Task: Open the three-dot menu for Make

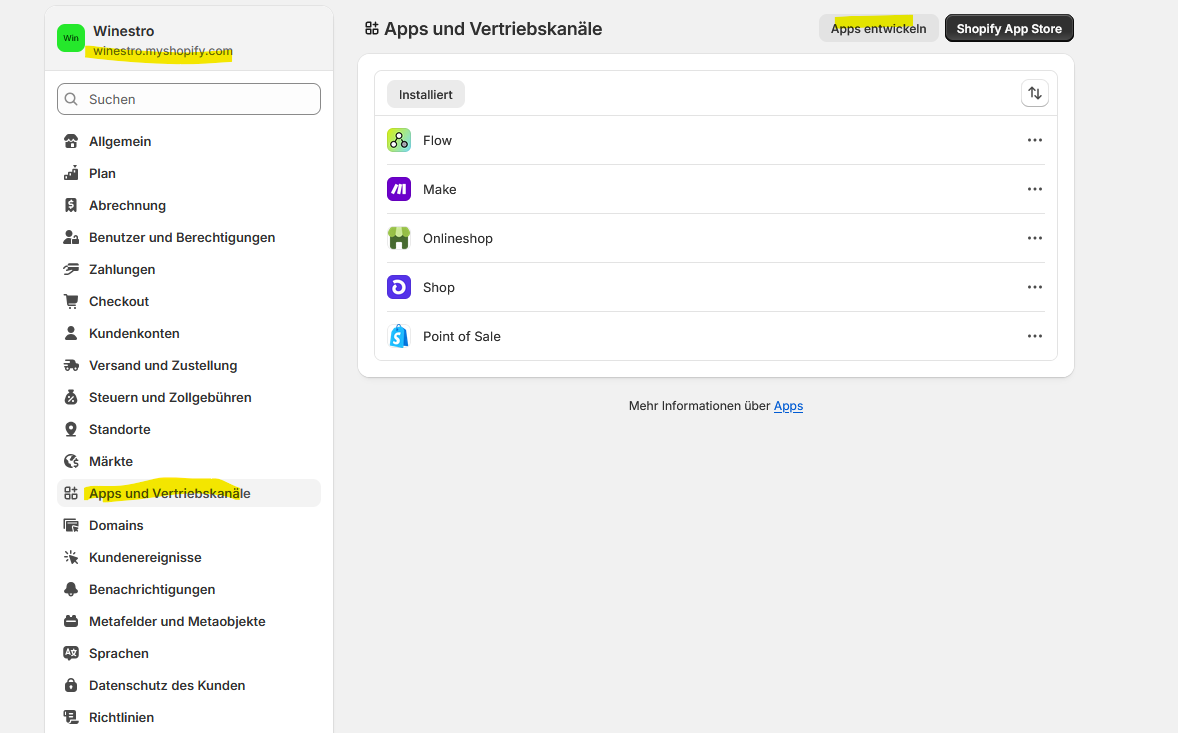Action: pos(1035,189)
